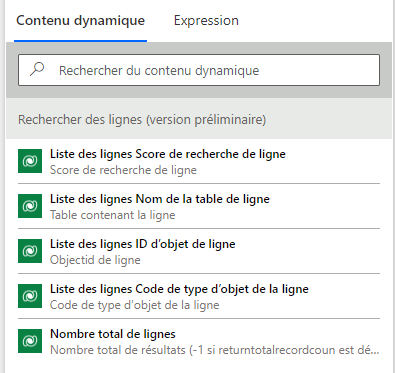Click the gray description 'Score de recherche de ligne'
This screenshot has width=395, height=373.
pos(123,170)
